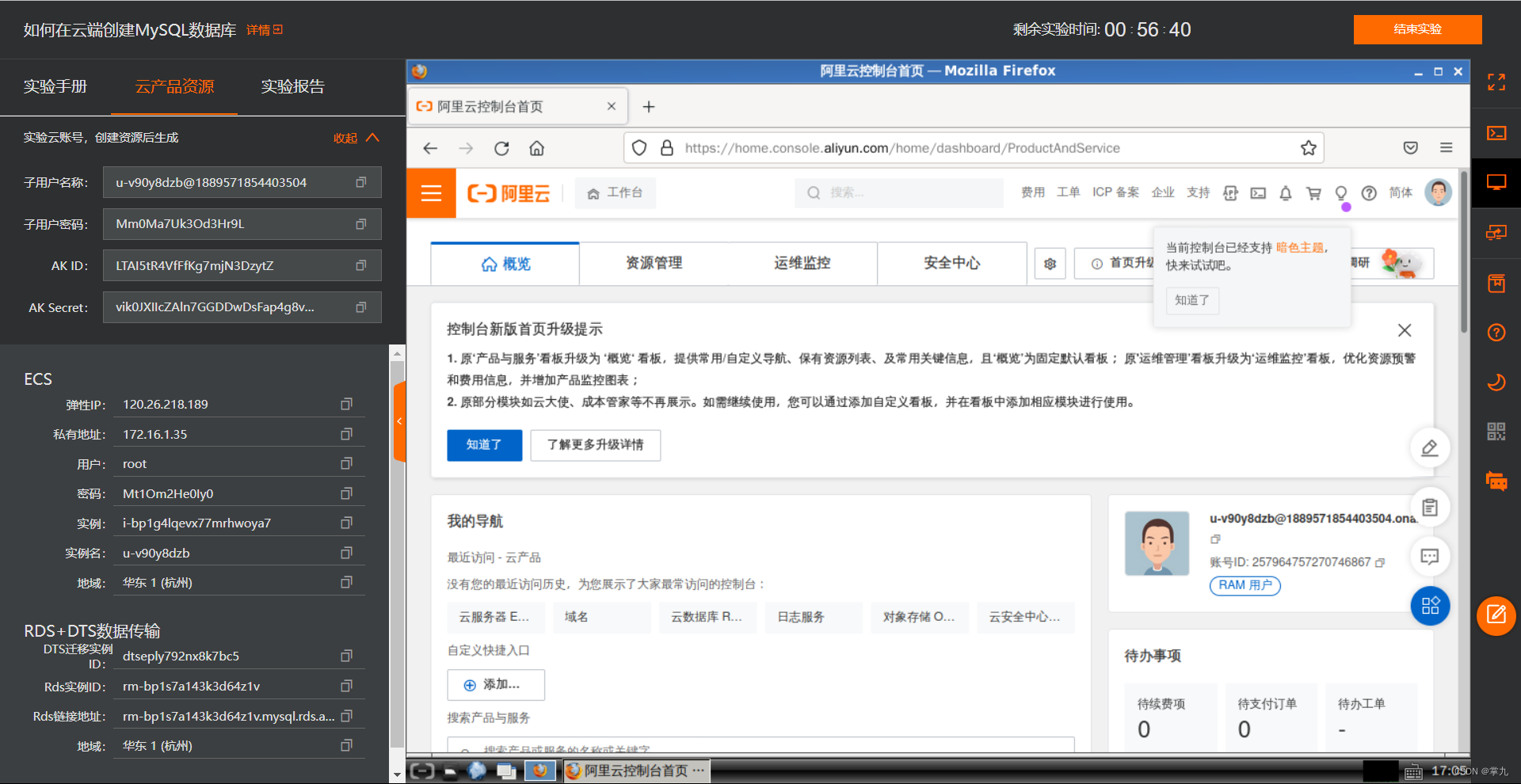The height and width of the screenshot is (784, 1521).
Task: Open the feedback chat floating icon
Action: tap(1430, 557)
